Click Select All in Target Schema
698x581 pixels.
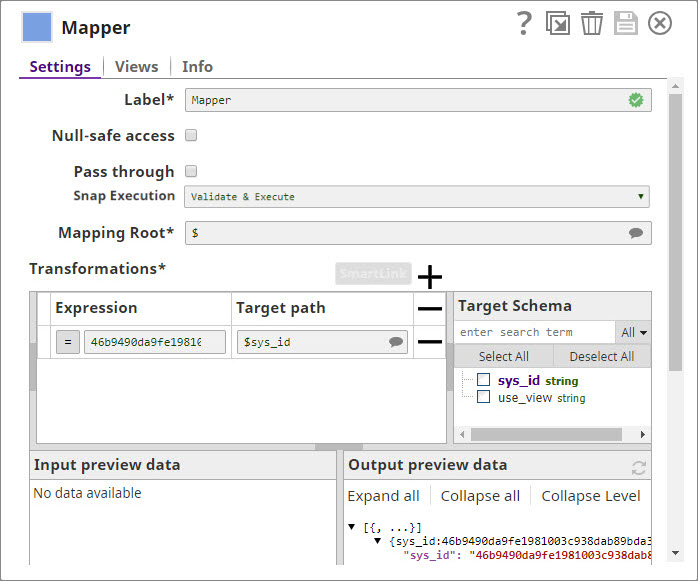(x=503, y=357)
